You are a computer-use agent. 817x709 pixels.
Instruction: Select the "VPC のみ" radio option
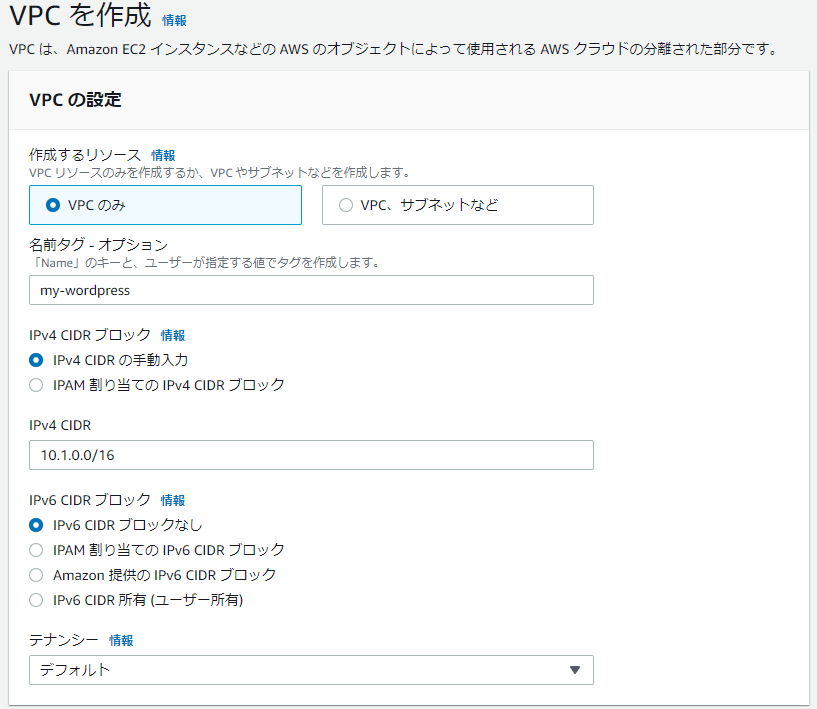point(165,205)
